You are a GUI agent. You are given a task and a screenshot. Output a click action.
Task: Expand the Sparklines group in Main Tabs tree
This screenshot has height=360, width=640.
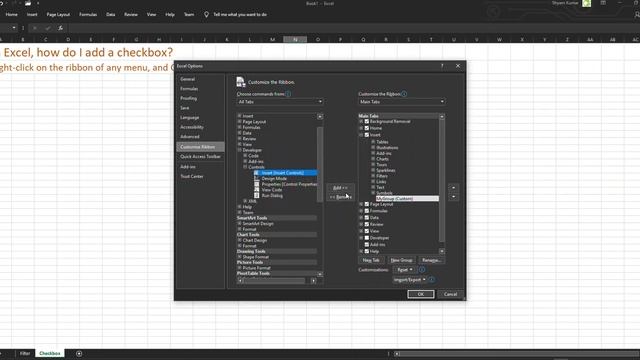click(x=373, y=170)
